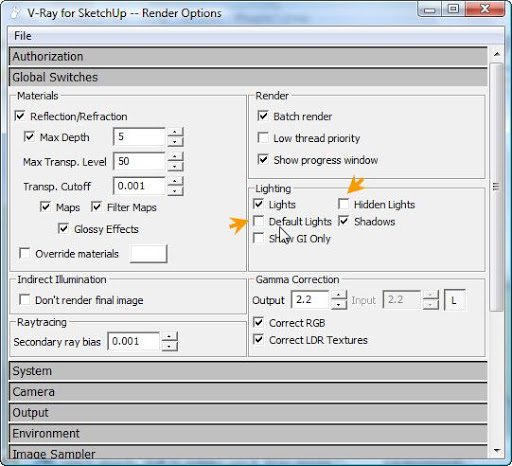Viewport: 512px width, 466px height.
Task: Expand the Image Sampler rollout
Action: point(248,452)
